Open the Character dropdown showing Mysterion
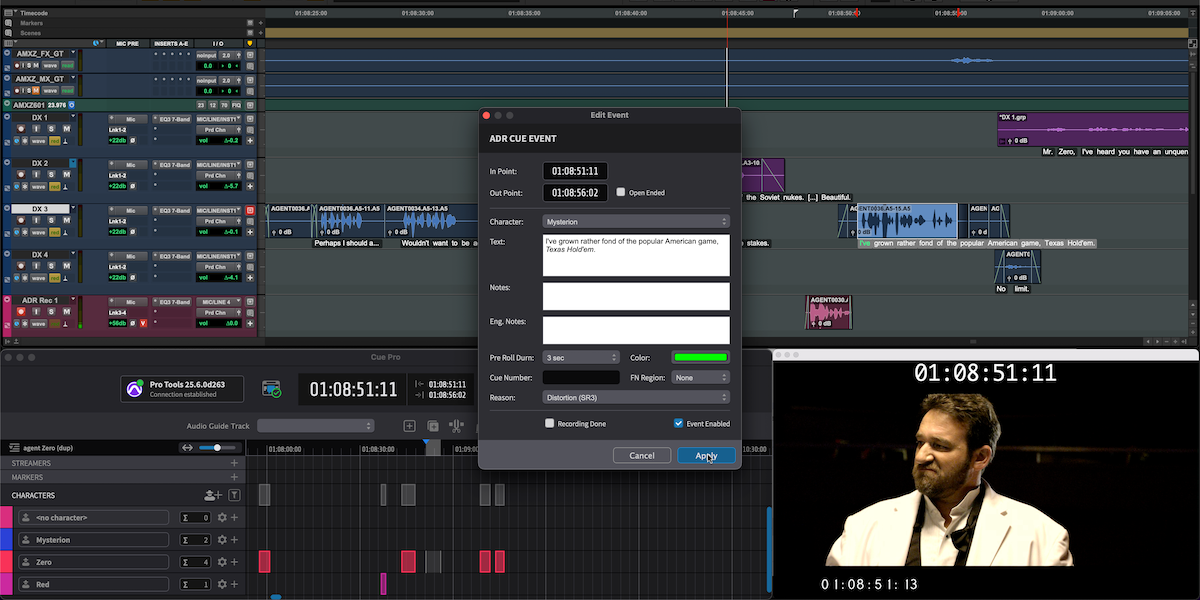 pos(635,221)
